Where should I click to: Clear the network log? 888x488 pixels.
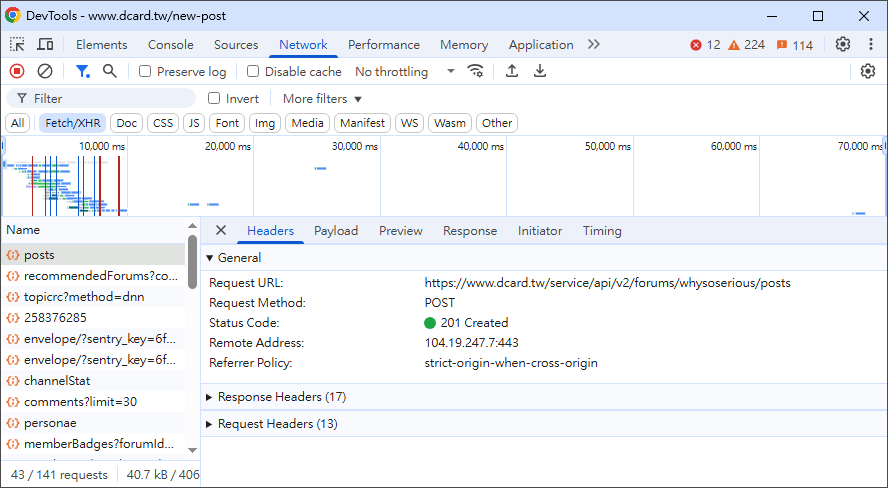click(x=45, y=71)
